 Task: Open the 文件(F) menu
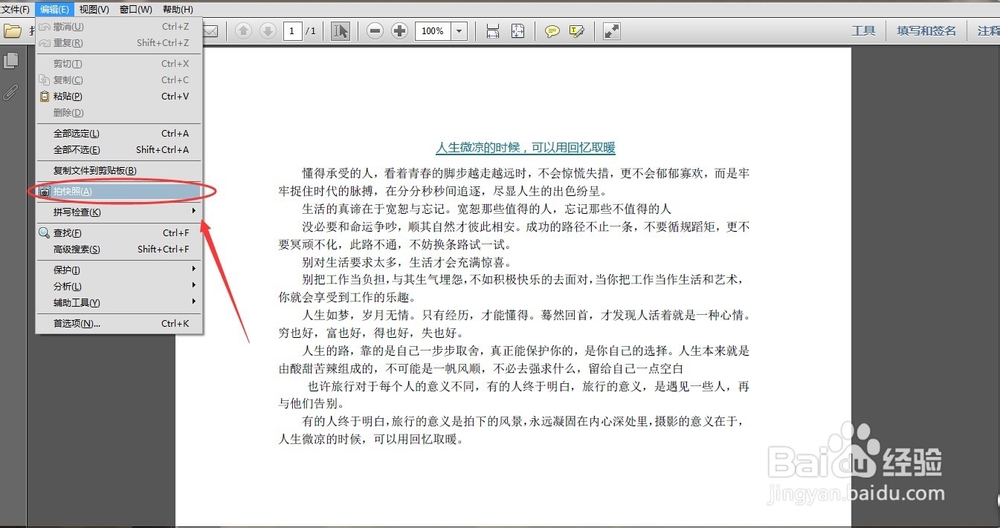point(15,10)
